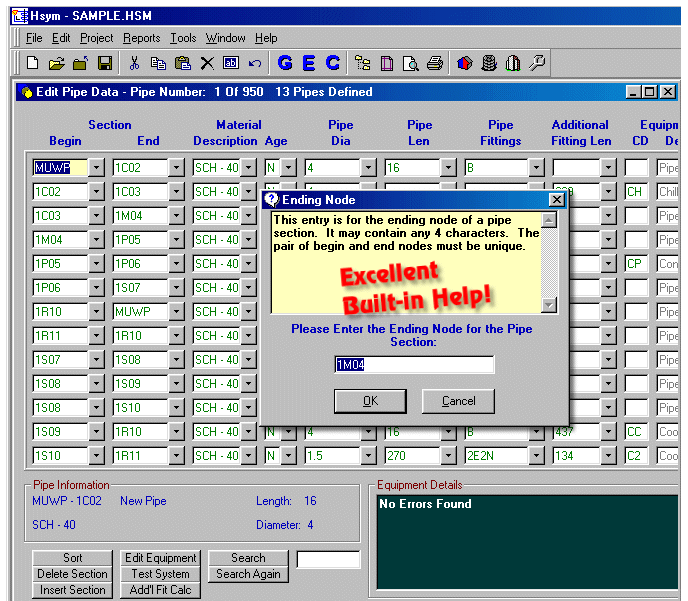Screen dimensions: 688x601
Task: Click the 'ab' rename toolbar icon
Action: 231,63
